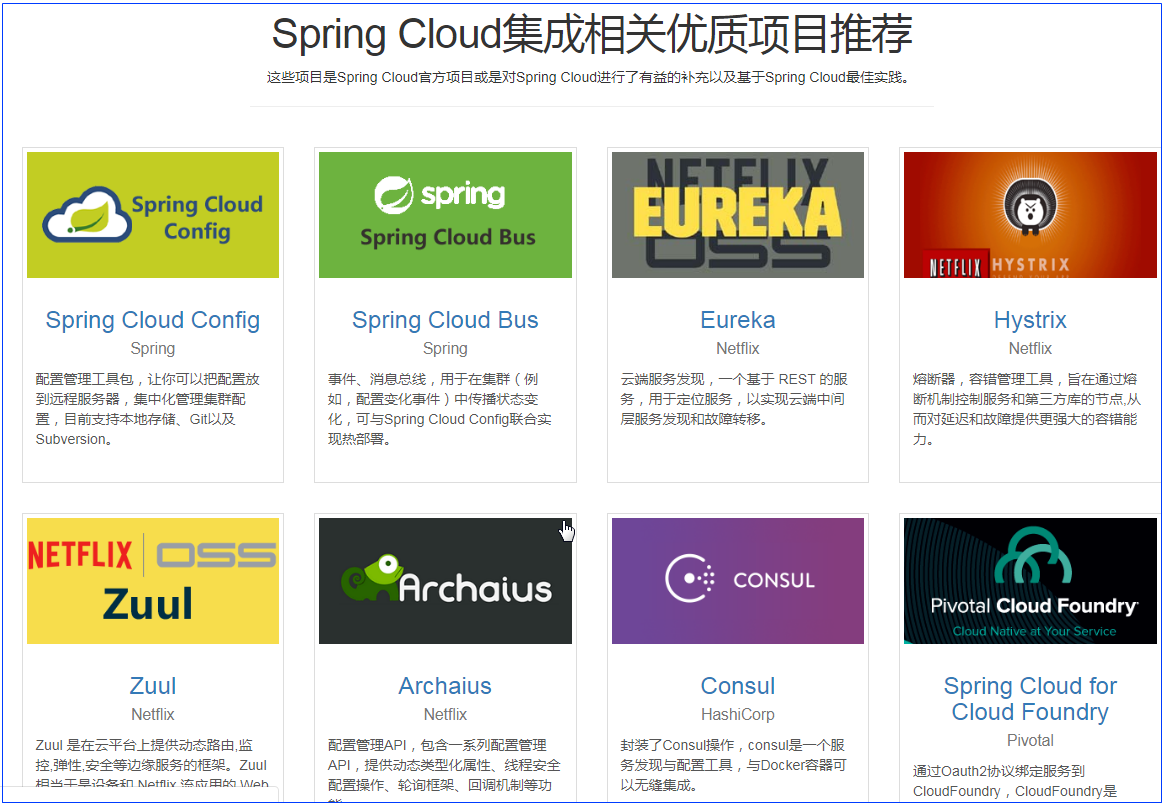This screenshot has height=803, width=1164.
Task: Select the HashiCorp vendor label under Consul
Action: pos(738,714)
